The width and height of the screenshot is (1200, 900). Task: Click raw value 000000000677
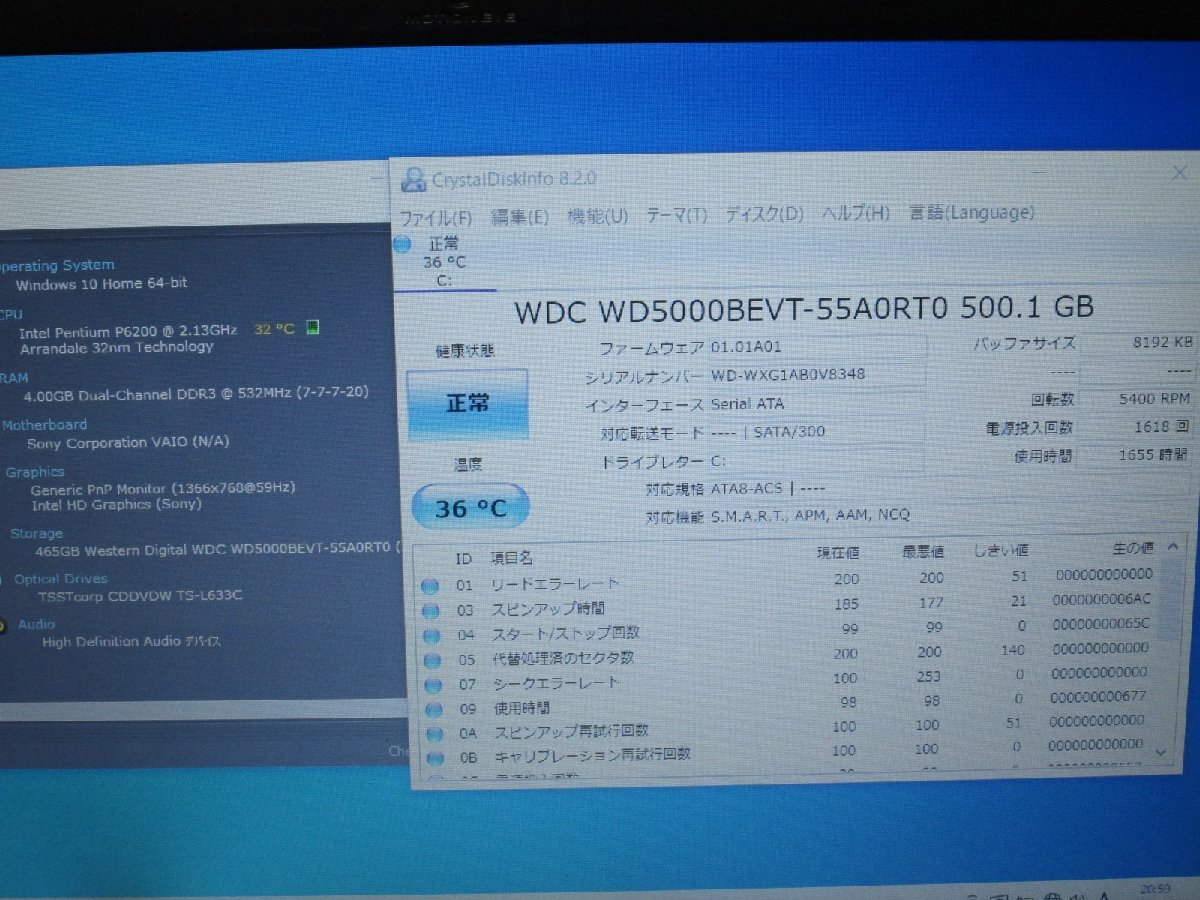tap(1097, 696)
